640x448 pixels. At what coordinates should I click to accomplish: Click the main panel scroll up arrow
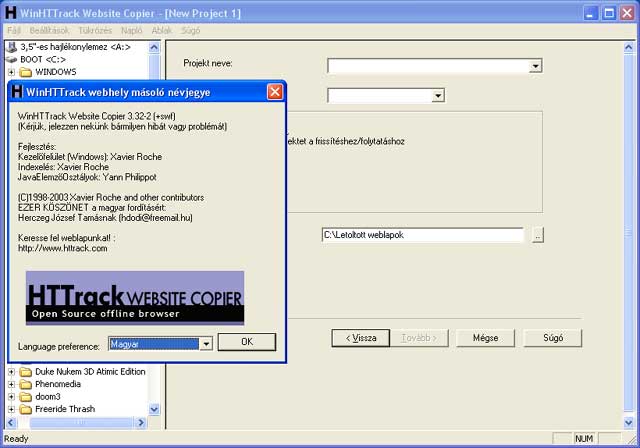click(x=629, y=47)
